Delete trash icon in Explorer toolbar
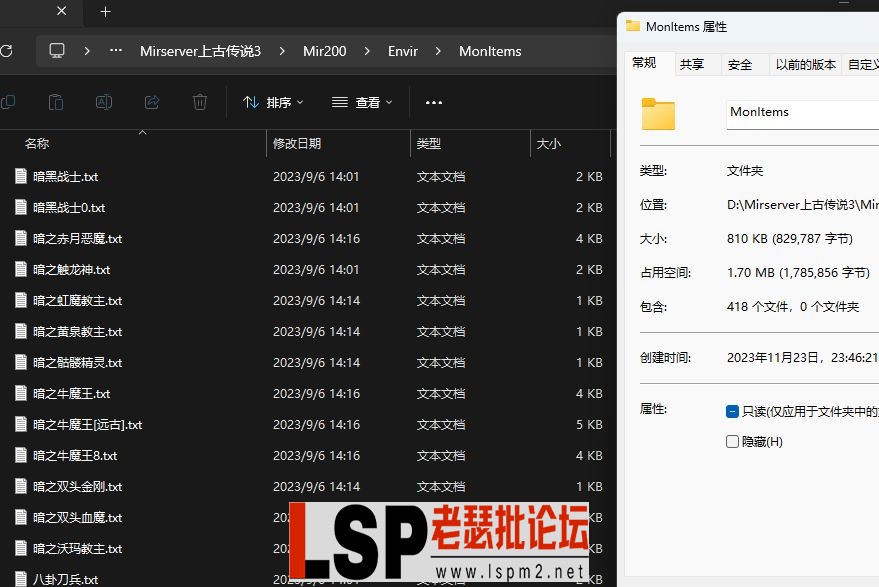The image size is (879, 587). tap(200, 102)
